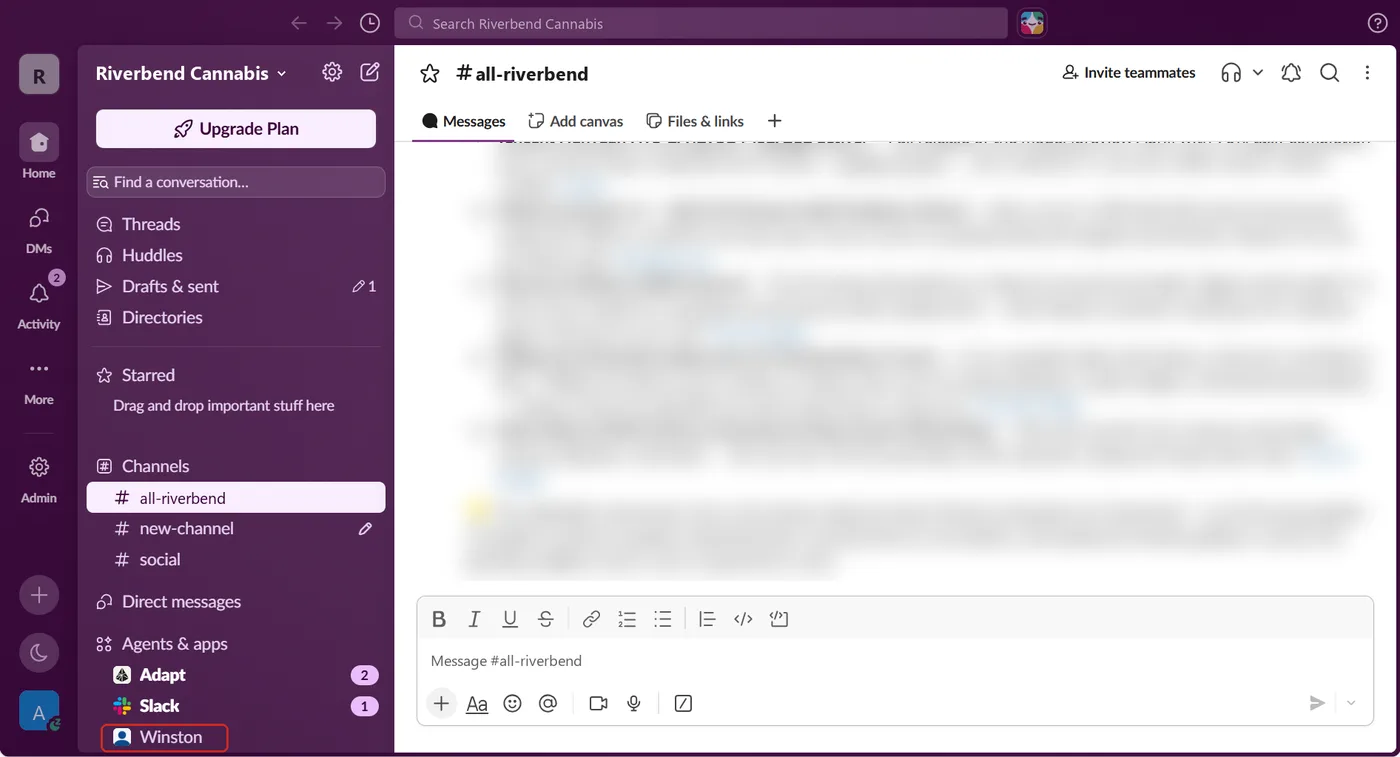Open workspace settings gear icon
Screen dimensions: 1400x757
click(332, 72)
